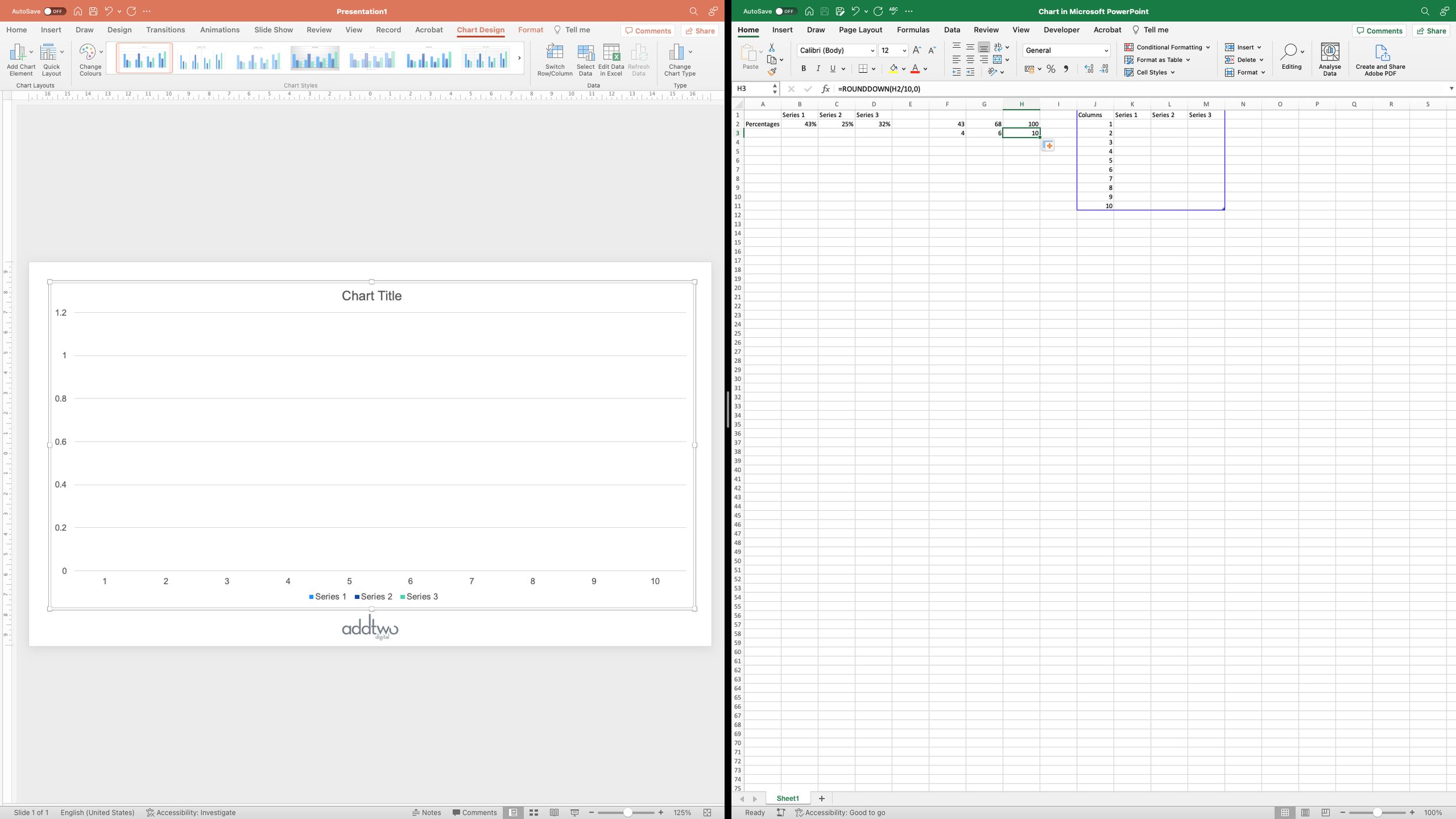Apply Bold formatting in Excel
Screen dimensions: 1456x819
(x=803, y=69)
